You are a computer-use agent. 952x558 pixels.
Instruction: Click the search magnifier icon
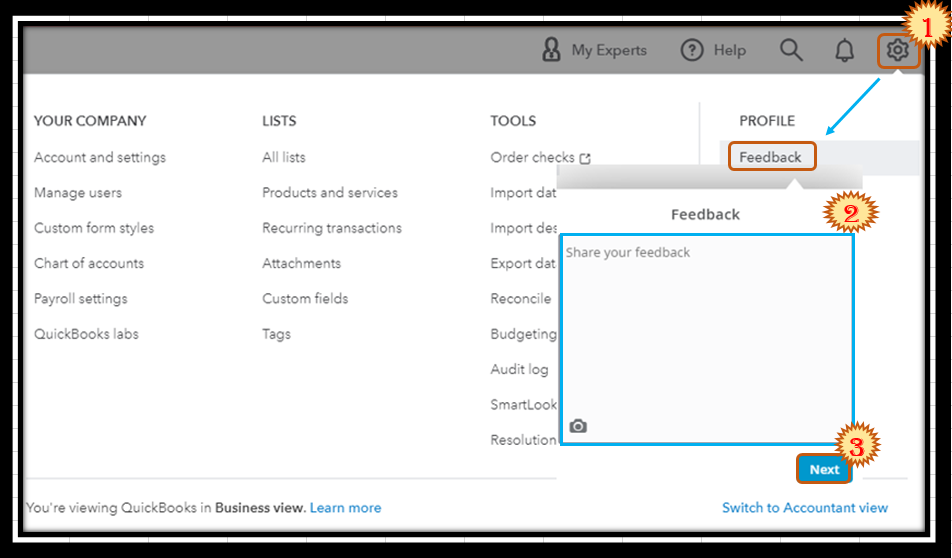coord(791,50)
